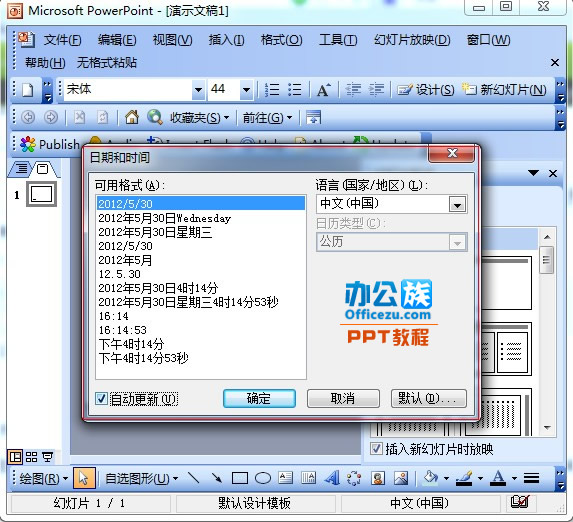This screenshot has width=573, height=522.
Task: Open the 日历类型 公历 dropdown
Action: coord(457,242)
